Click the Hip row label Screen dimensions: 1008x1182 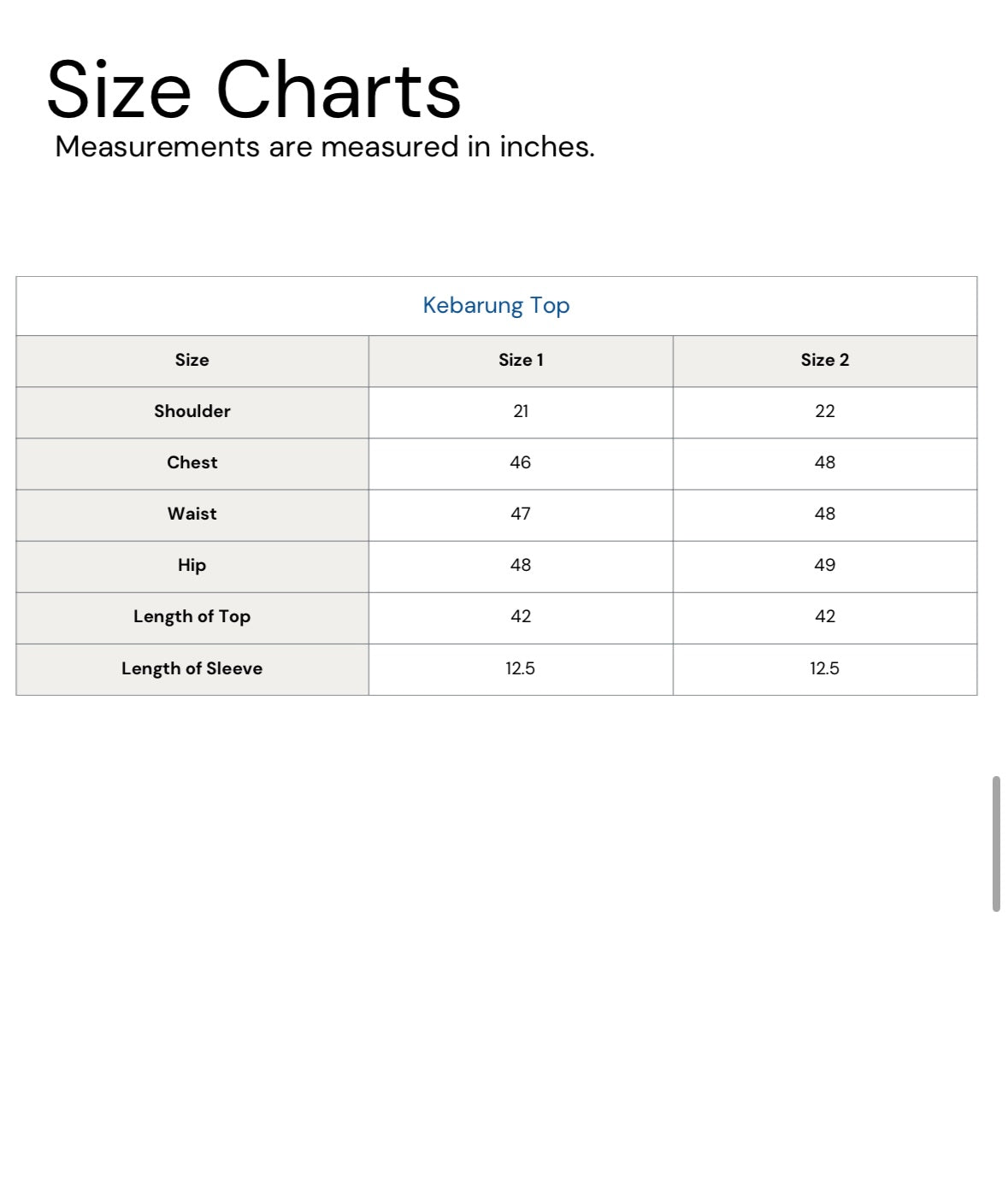tap(192, 565)
